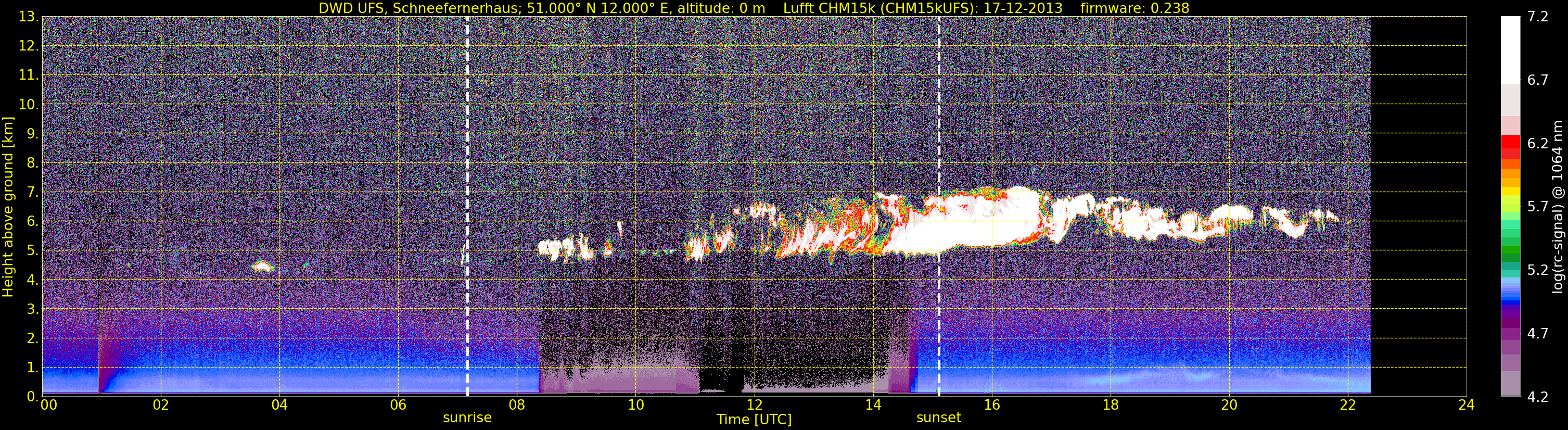Click the 12 tick on the time axis
Screen dimensions: 1568x430
pos(754,405)
